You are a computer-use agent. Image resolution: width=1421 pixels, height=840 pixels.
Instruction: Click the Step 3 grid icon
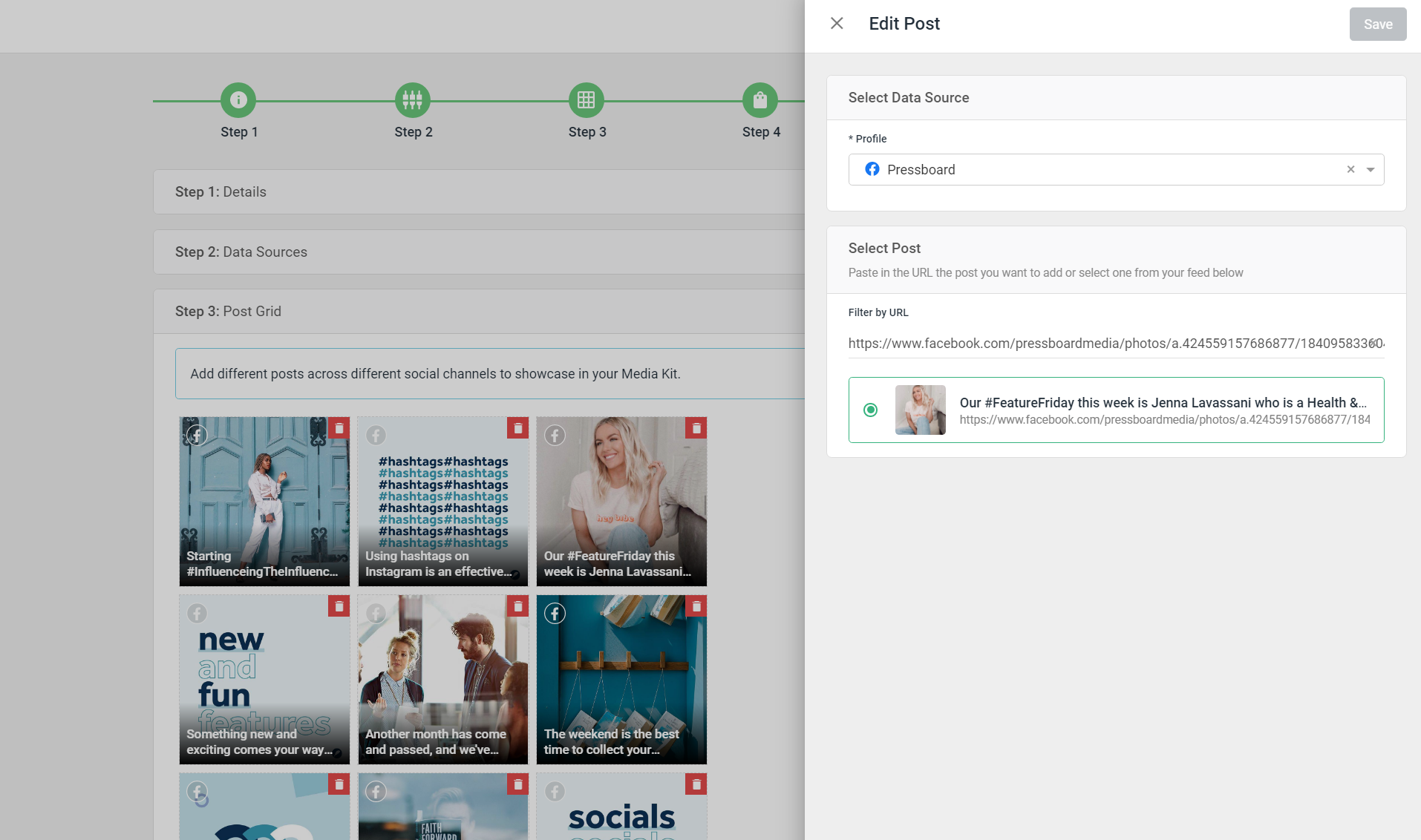point(587,99)
